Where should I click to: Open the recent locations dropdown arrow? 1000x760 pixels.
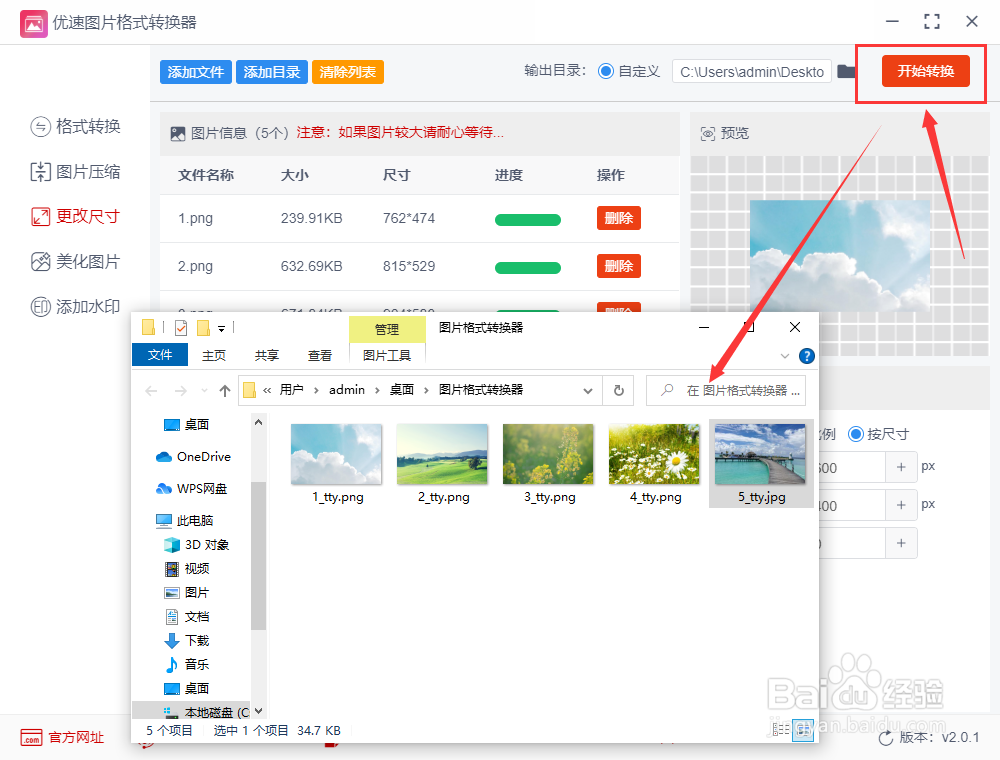pyautogui.click(x=204, y=391)
